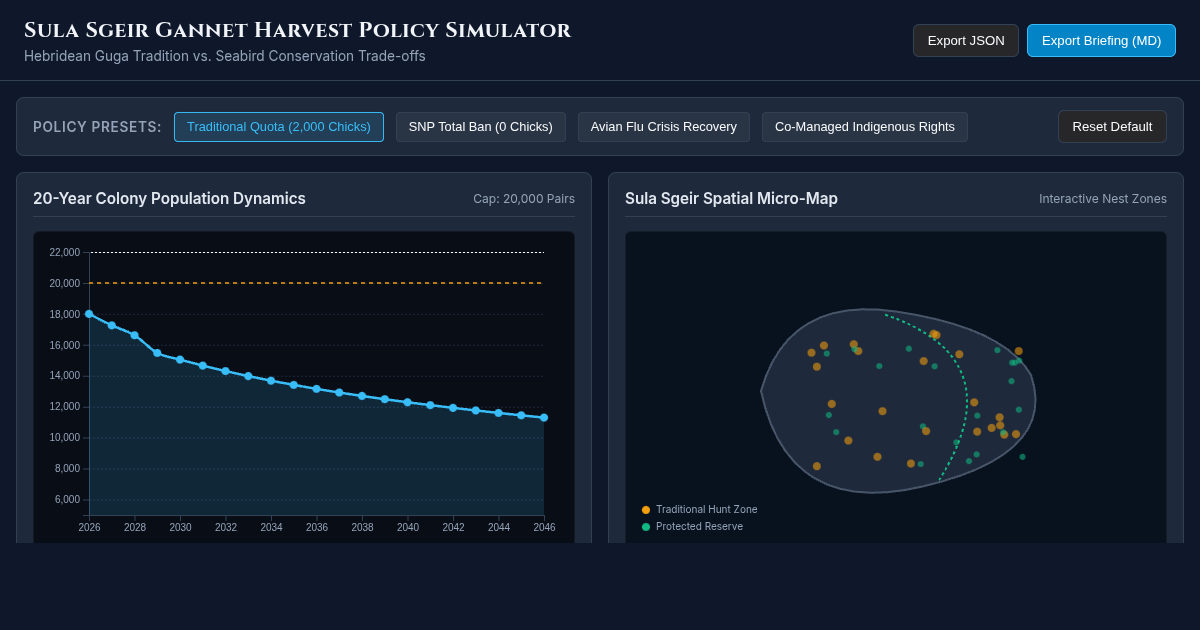The width and height of the screenshot is (1200, 630).
Task: Click the green Protected Reserve legend dot
Action: point(646,527)
